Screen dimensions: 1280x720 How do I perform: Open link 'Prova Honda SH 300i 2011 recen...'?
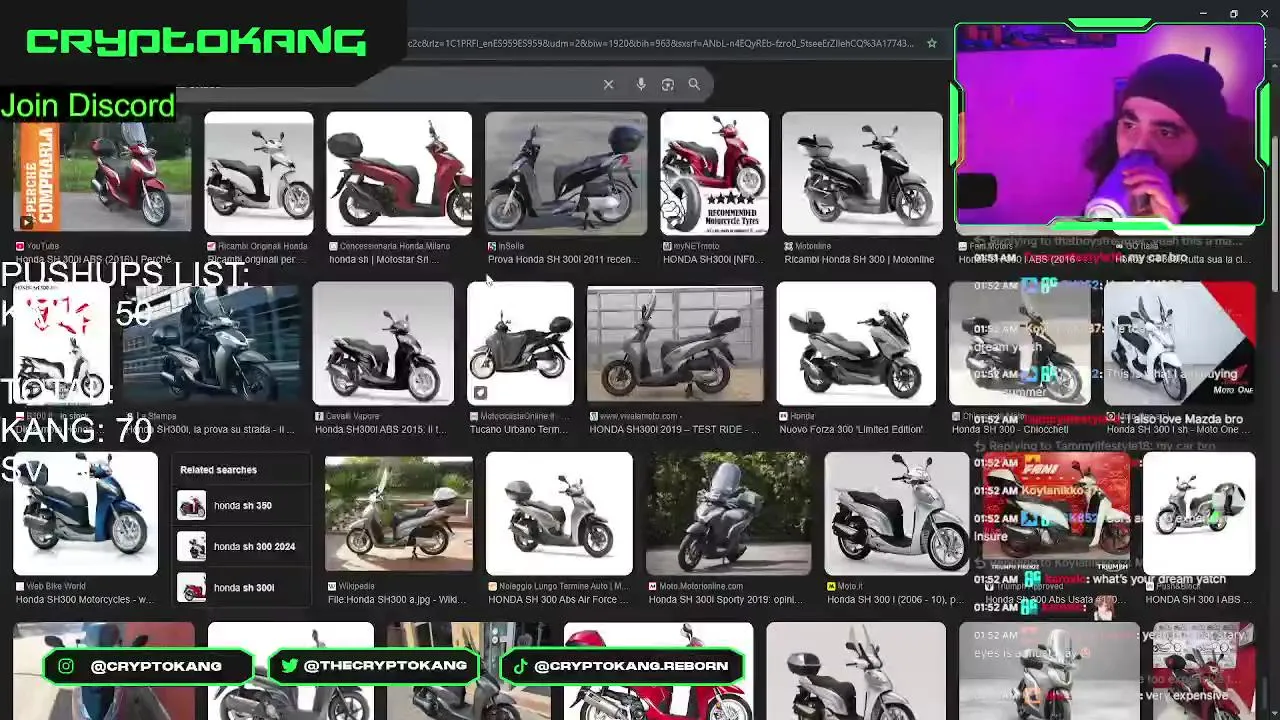[562, 260]
